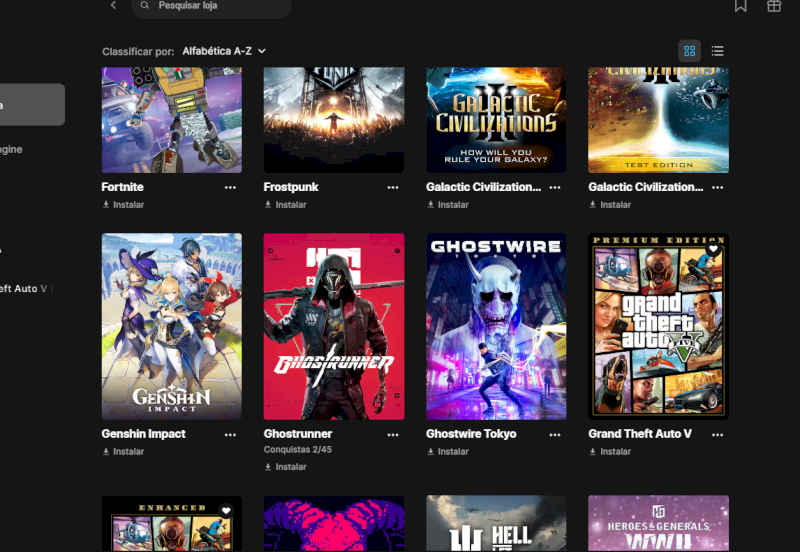Select the highlighted sidebar item

(x=32, y=105)
